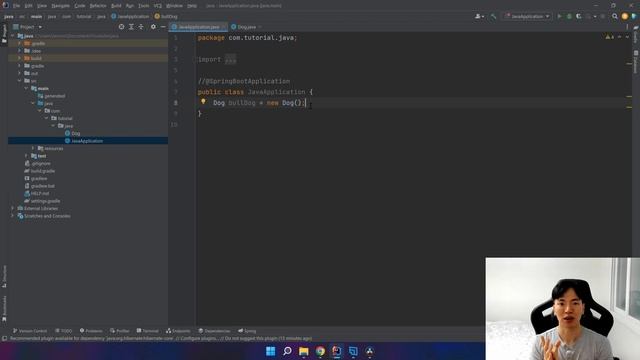The image size is (640, 360).
Task: Expand Scratches and Consoles node
Action: coord(13,216)
